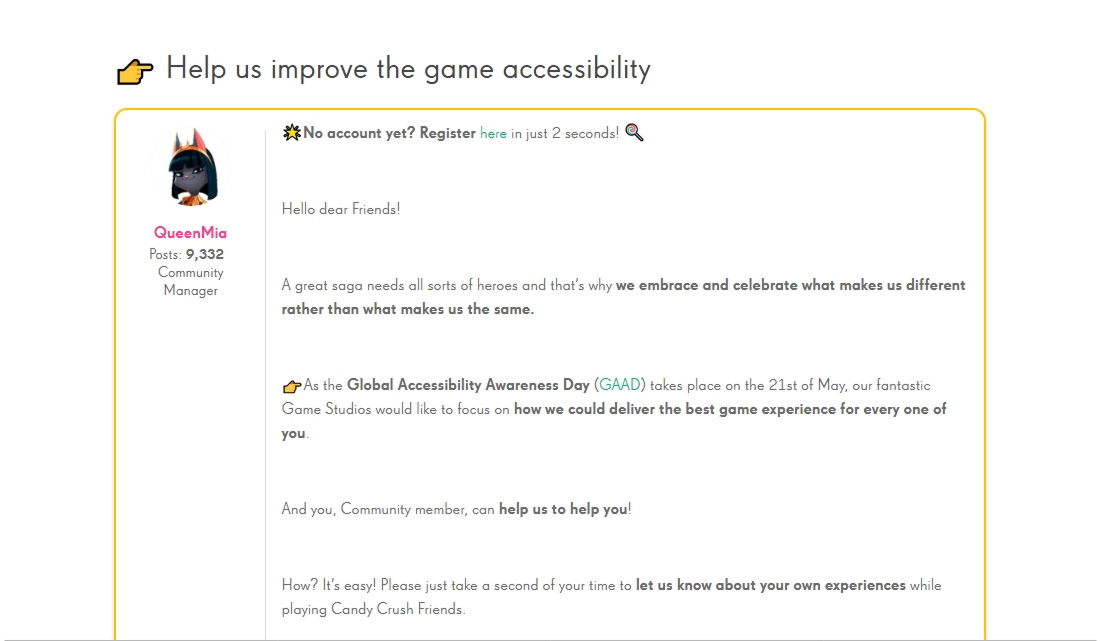Click the 'Help us improve the game accessibility' heading
This screenshot has height=641, width=1100.
coord(408,69)
